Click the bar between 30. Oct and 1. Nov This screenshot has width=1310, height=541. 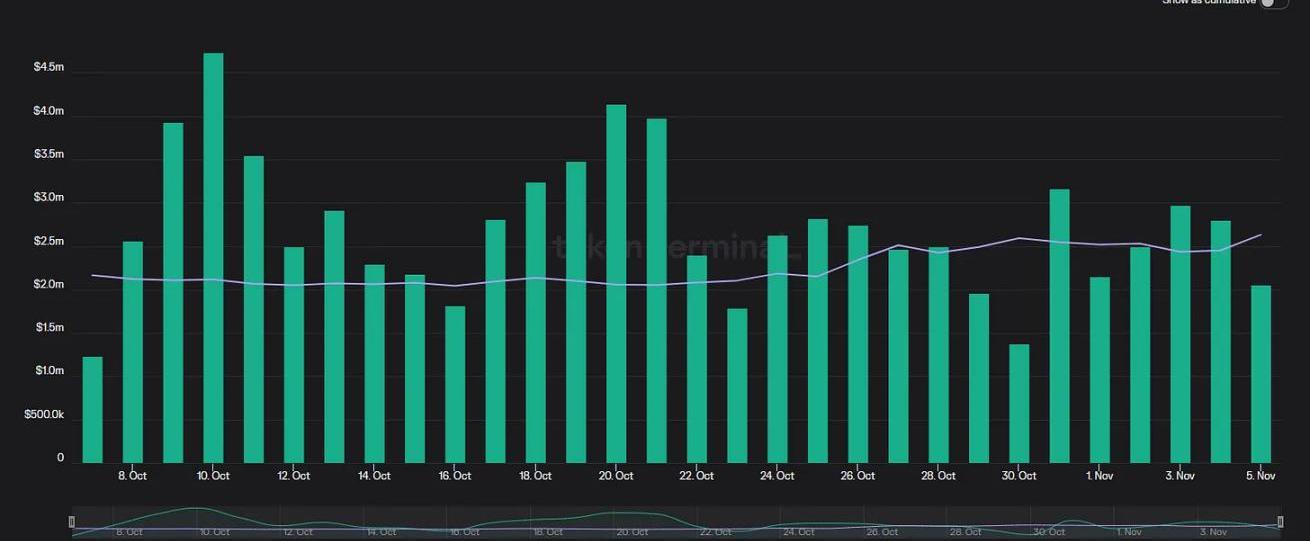tap(1060, 326)
